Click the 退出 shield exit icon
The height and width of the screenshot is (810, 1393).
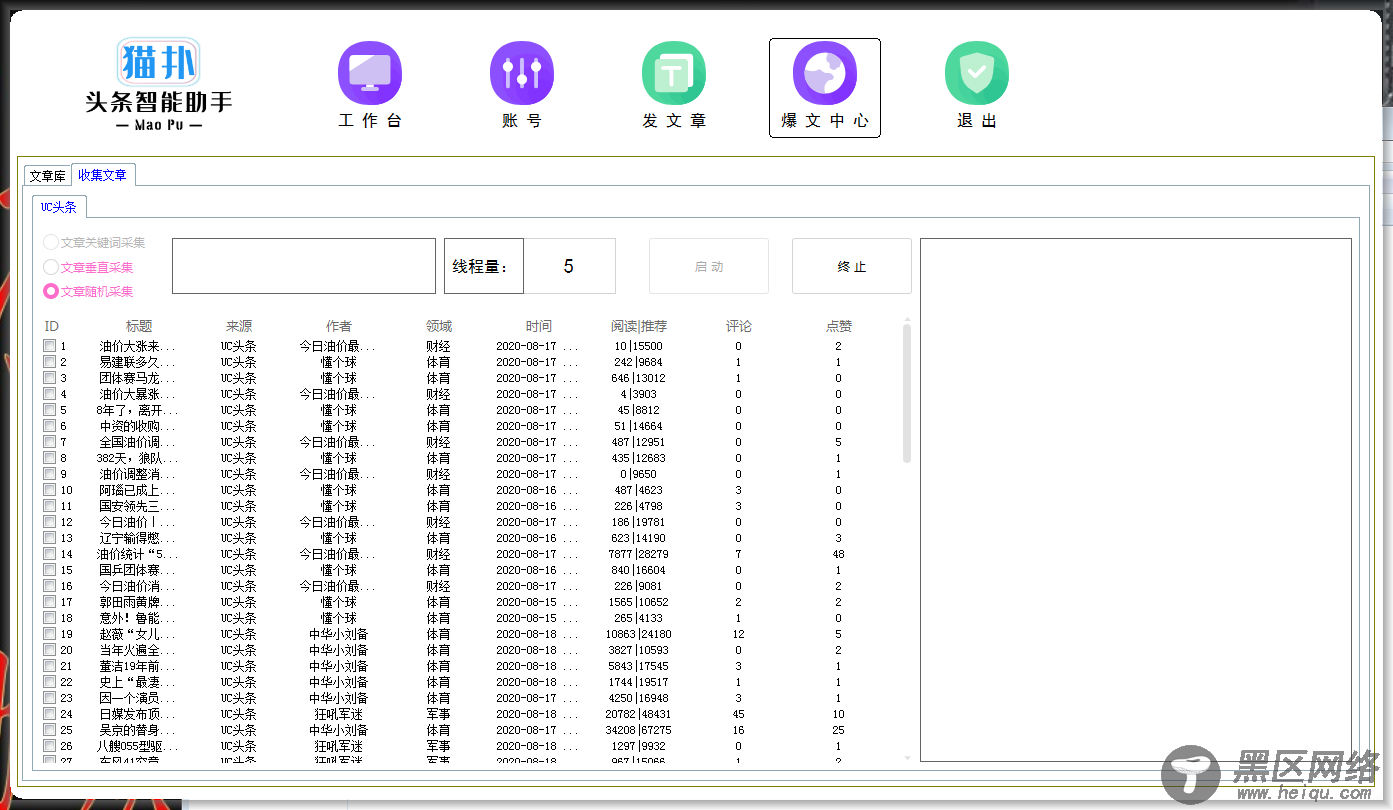point(977,85)
